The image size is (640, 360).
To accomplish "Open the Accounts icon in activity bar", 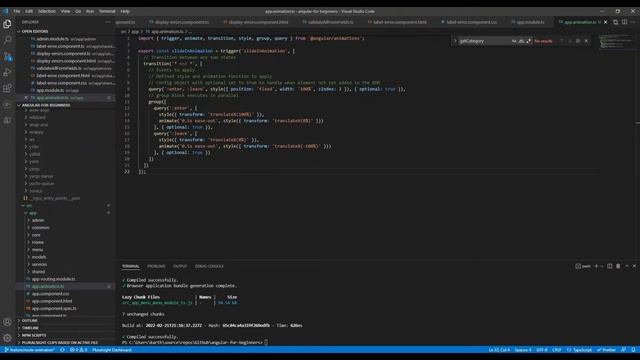I will tap(7, 322).
